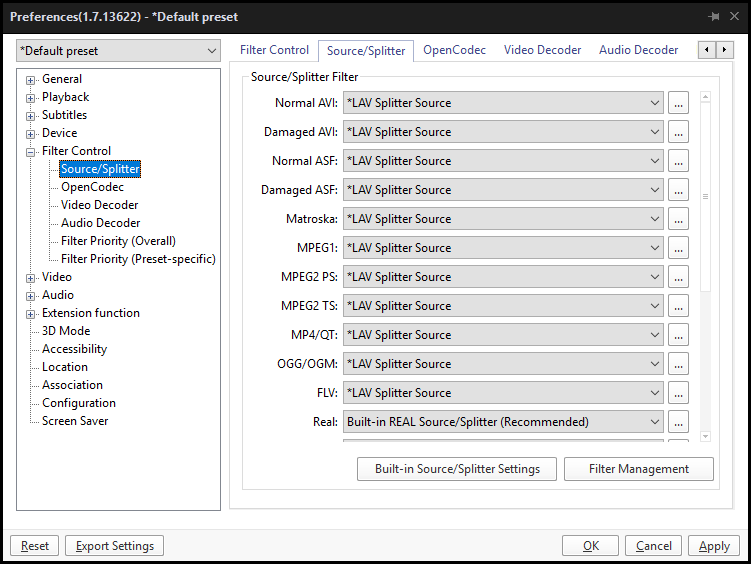Click the ellipsis button next to Normal AVI

(679, 103)
